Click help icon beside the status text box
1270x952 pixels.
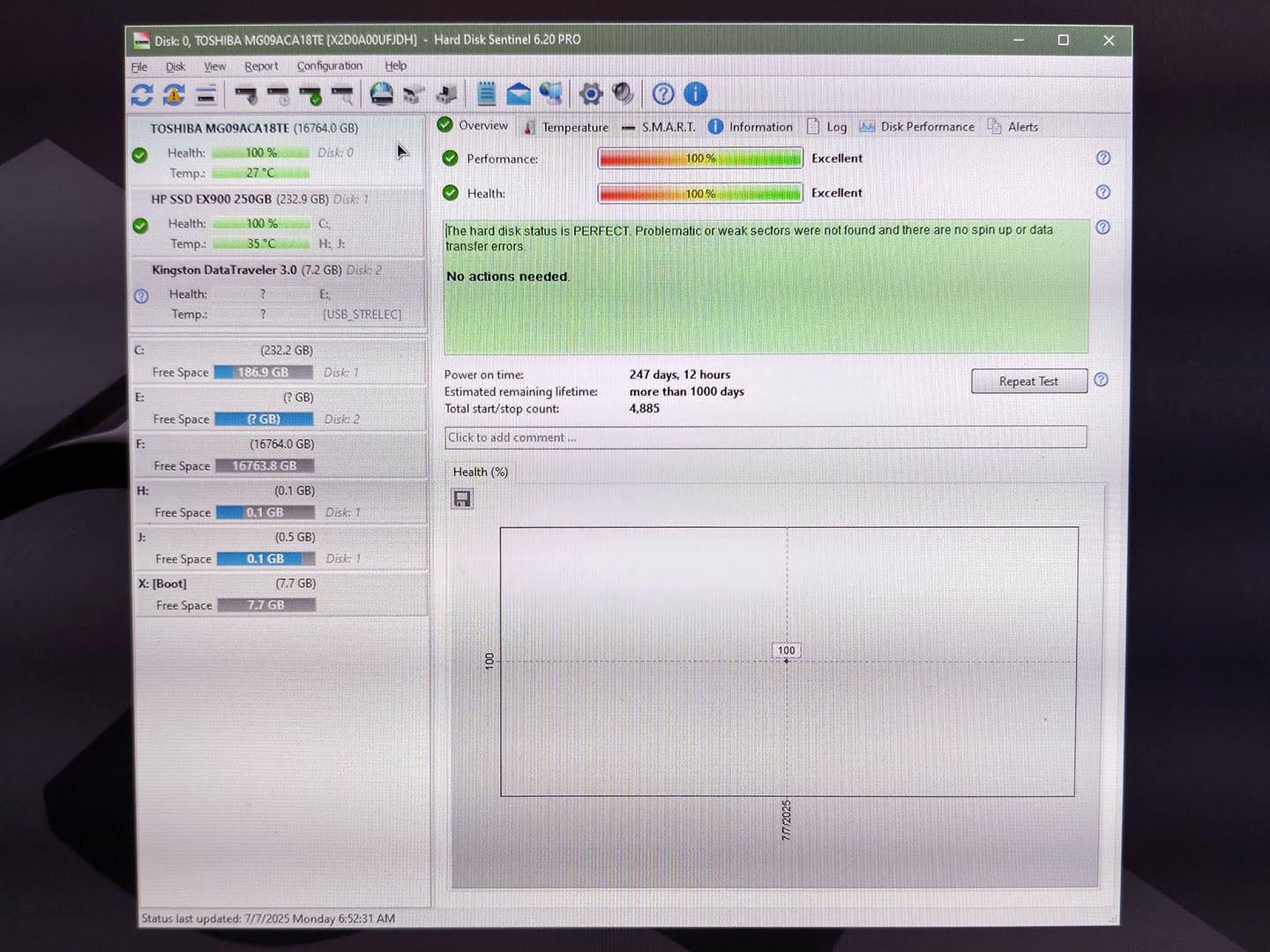(1102, 227)
